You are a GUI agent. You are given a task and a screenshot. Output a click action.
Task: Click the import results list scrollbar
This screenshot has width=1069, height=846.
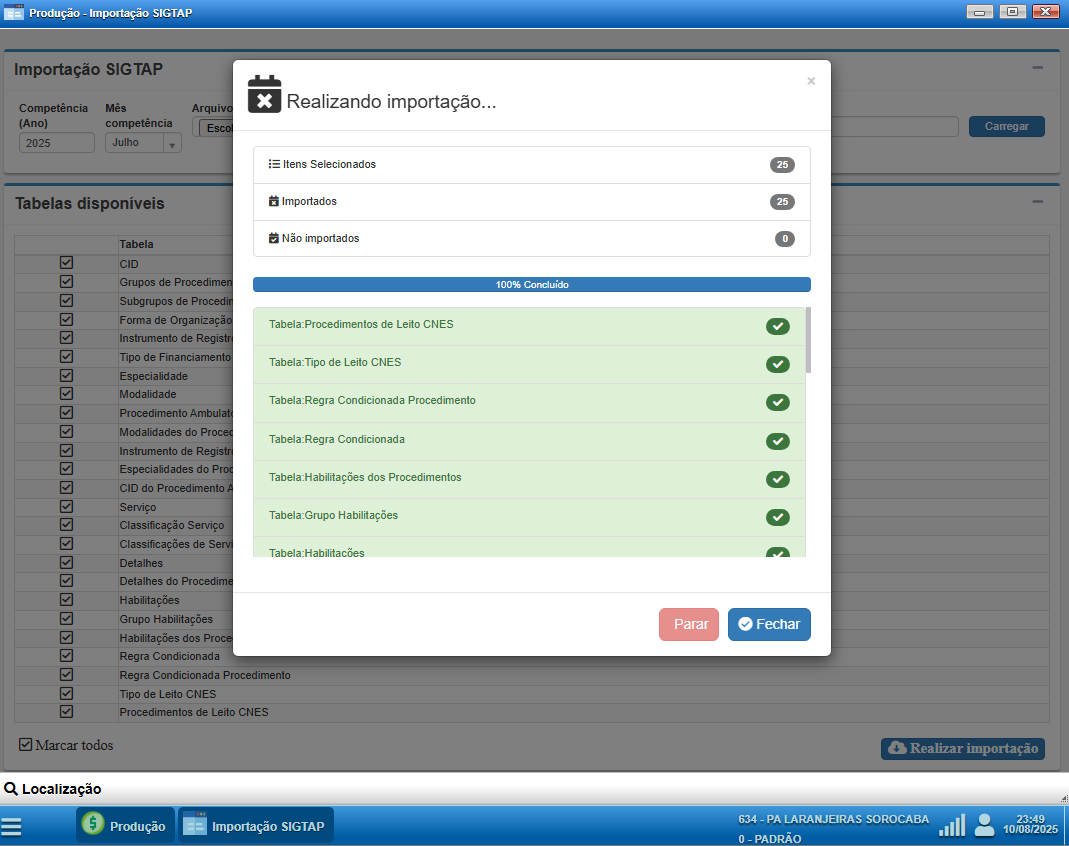coord(808,340)
